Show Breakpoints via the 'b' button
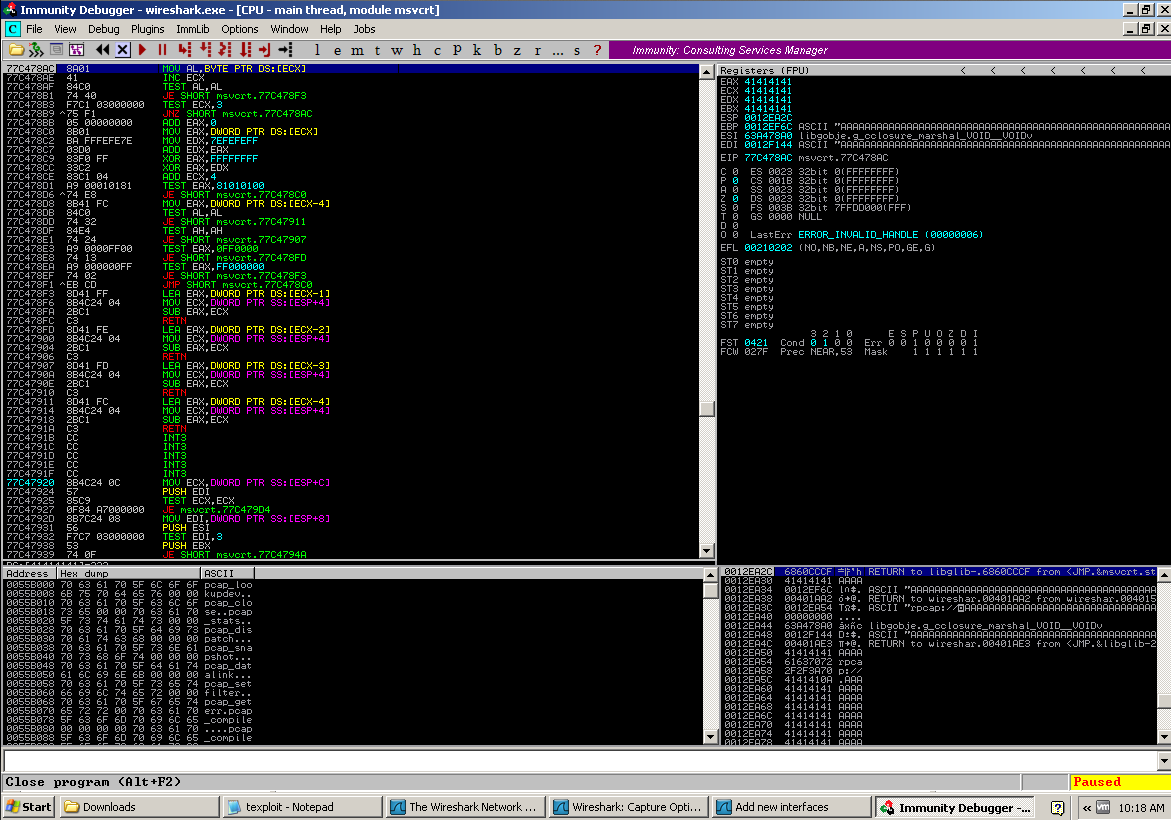The image size is (1171, 820). (497, 50)
